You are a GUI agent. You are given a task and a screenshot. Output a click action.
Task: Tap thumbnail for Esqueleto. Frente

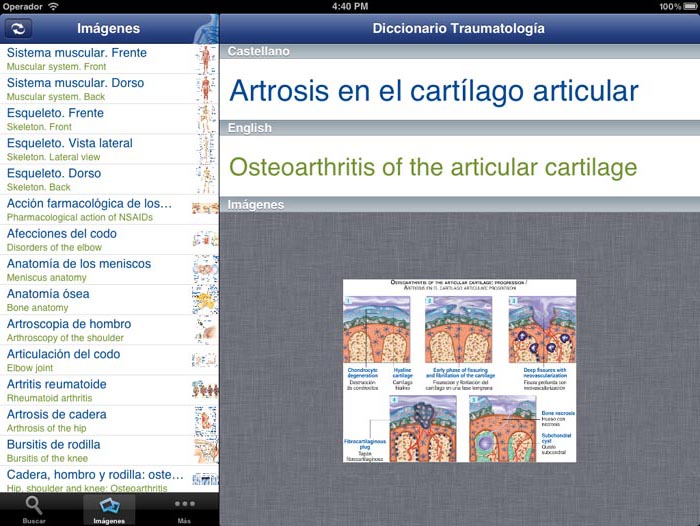click(205, 119)
